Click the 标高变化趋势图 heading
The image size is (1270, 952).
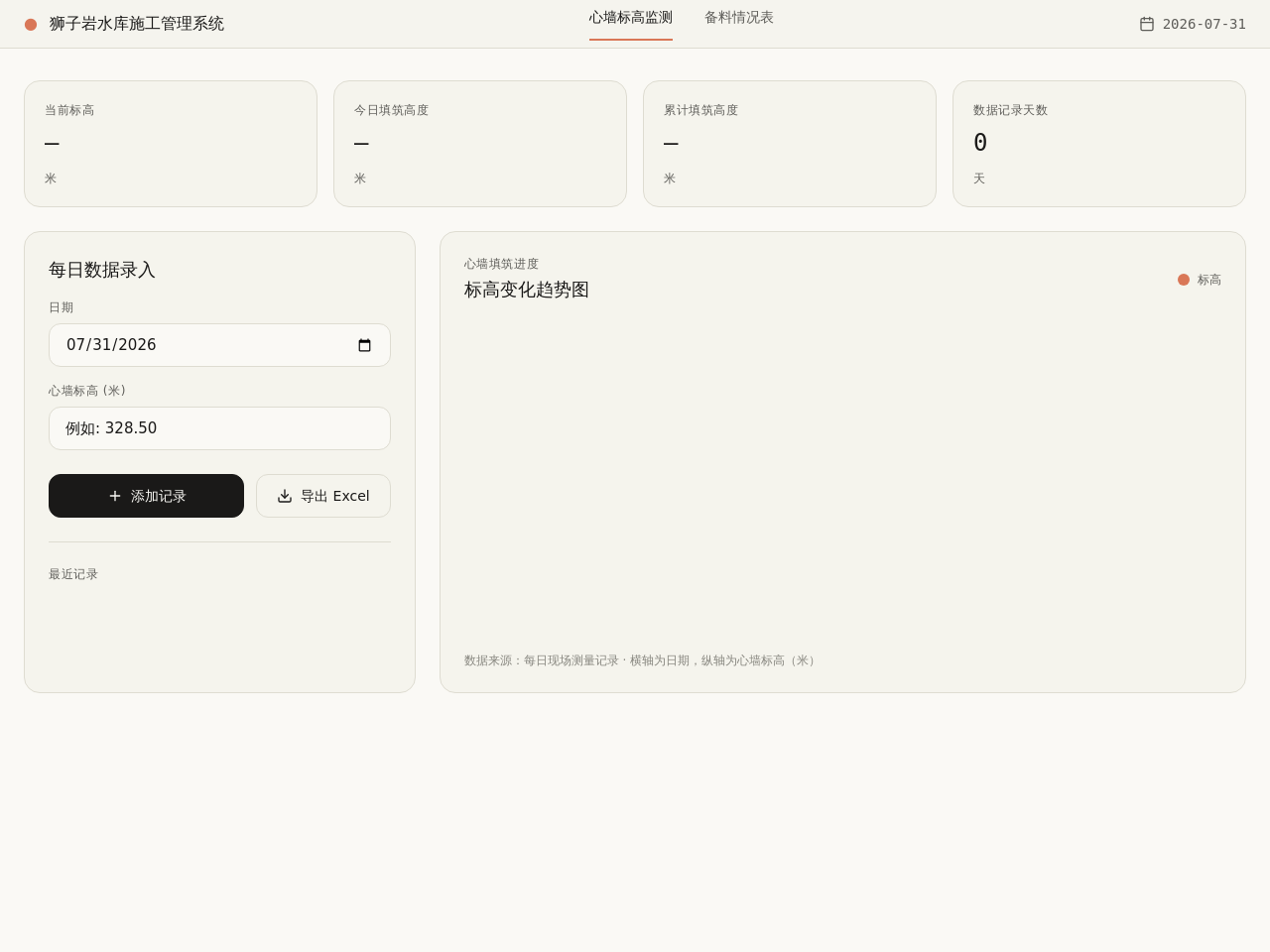(527, 290)
